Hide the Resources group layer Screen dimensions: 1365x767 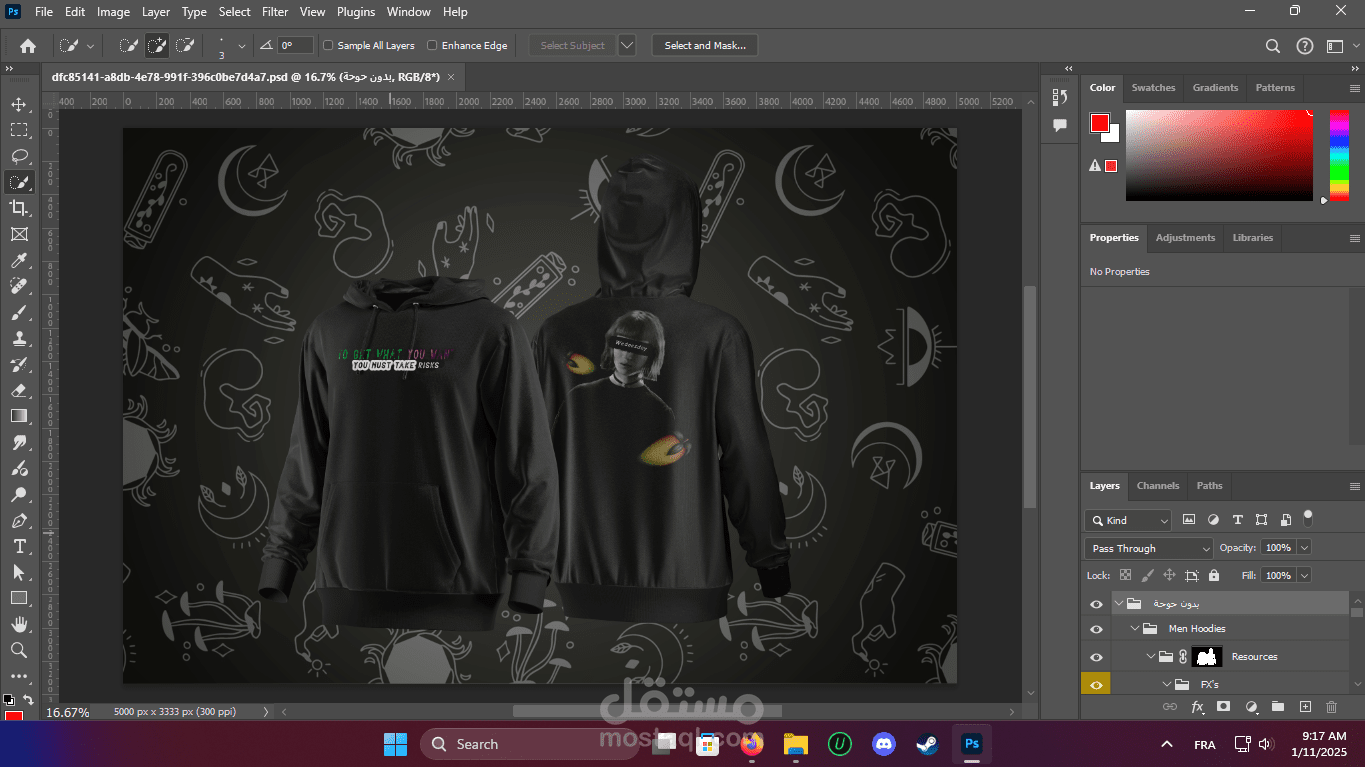(1096, 657)
